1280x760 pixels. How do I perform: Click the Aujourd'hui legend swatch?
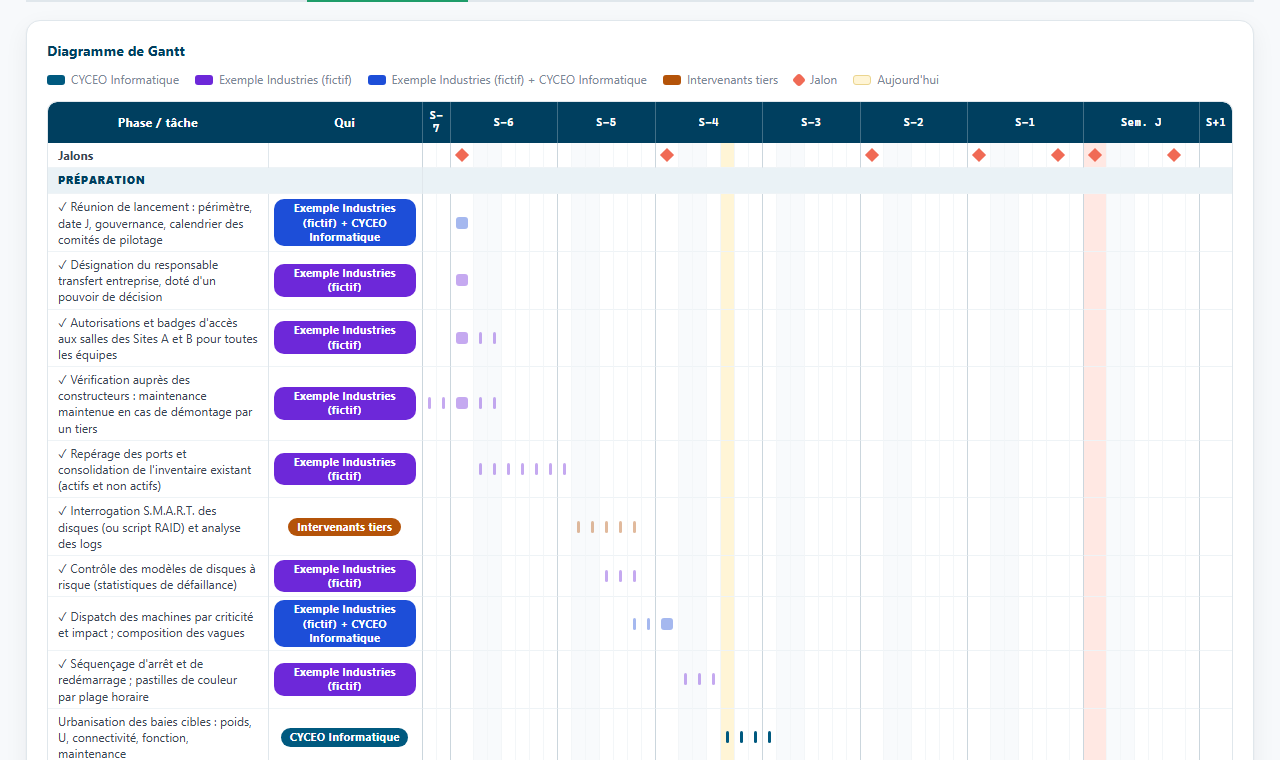tap(862, 80)
